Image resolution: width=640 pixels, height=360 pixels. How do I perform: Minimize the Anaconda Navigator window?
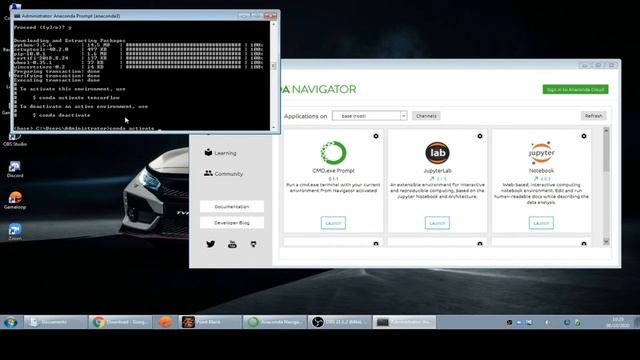[x=584, y=65]
